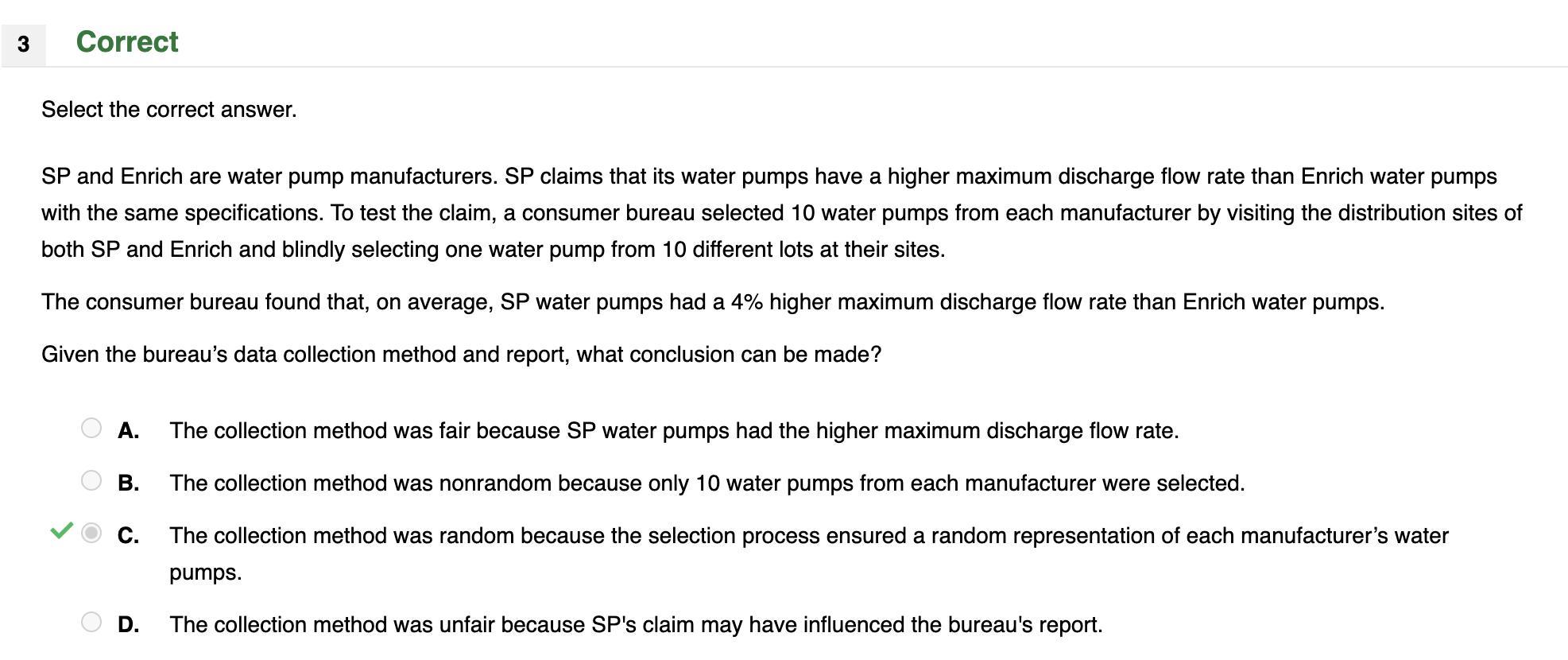
Task: Click the sentence about 4% higher flow rate
Action: (713, 302)
